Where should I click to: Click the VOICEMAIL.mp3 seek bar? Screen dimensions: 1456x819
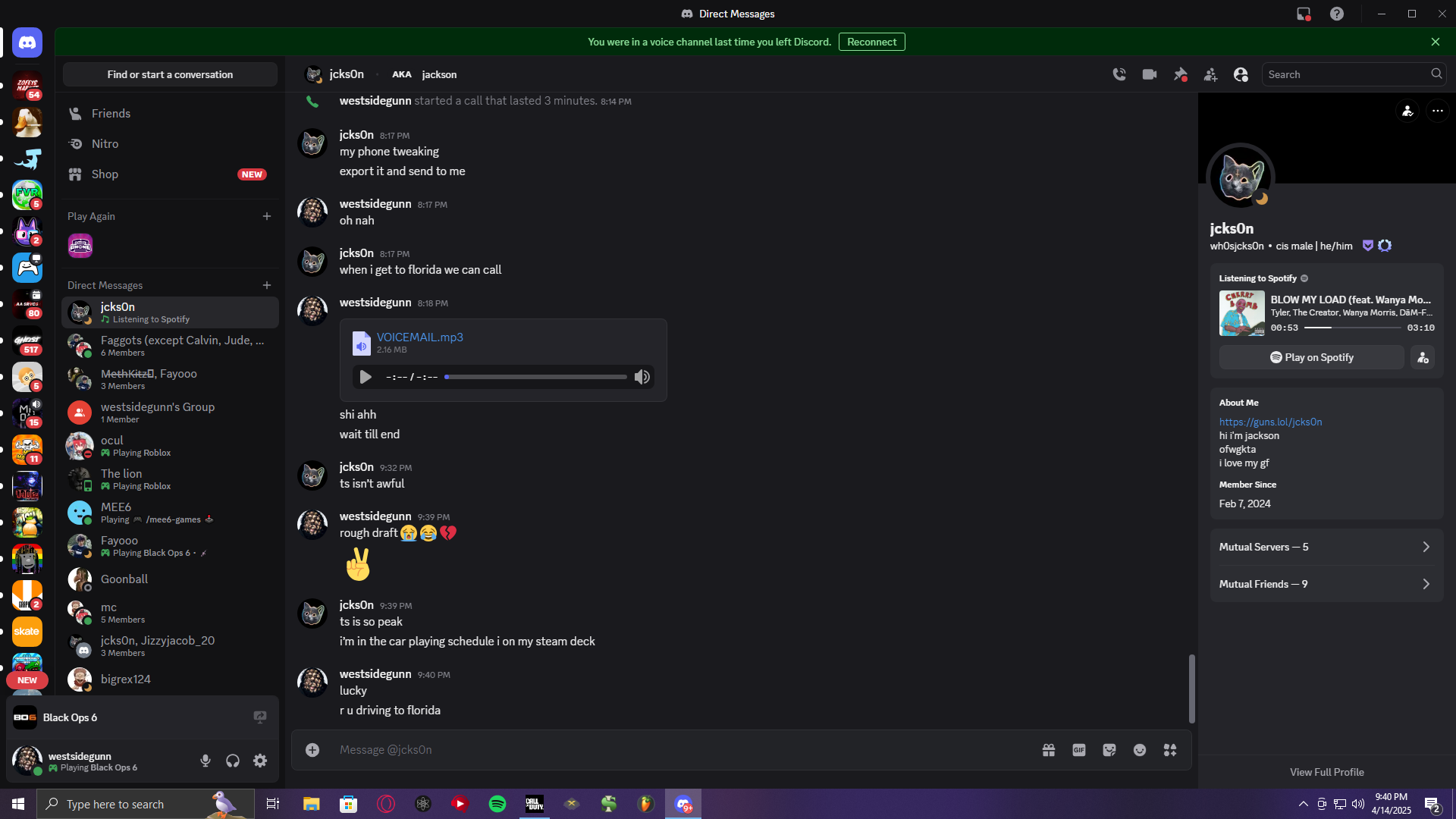(536, 377)
